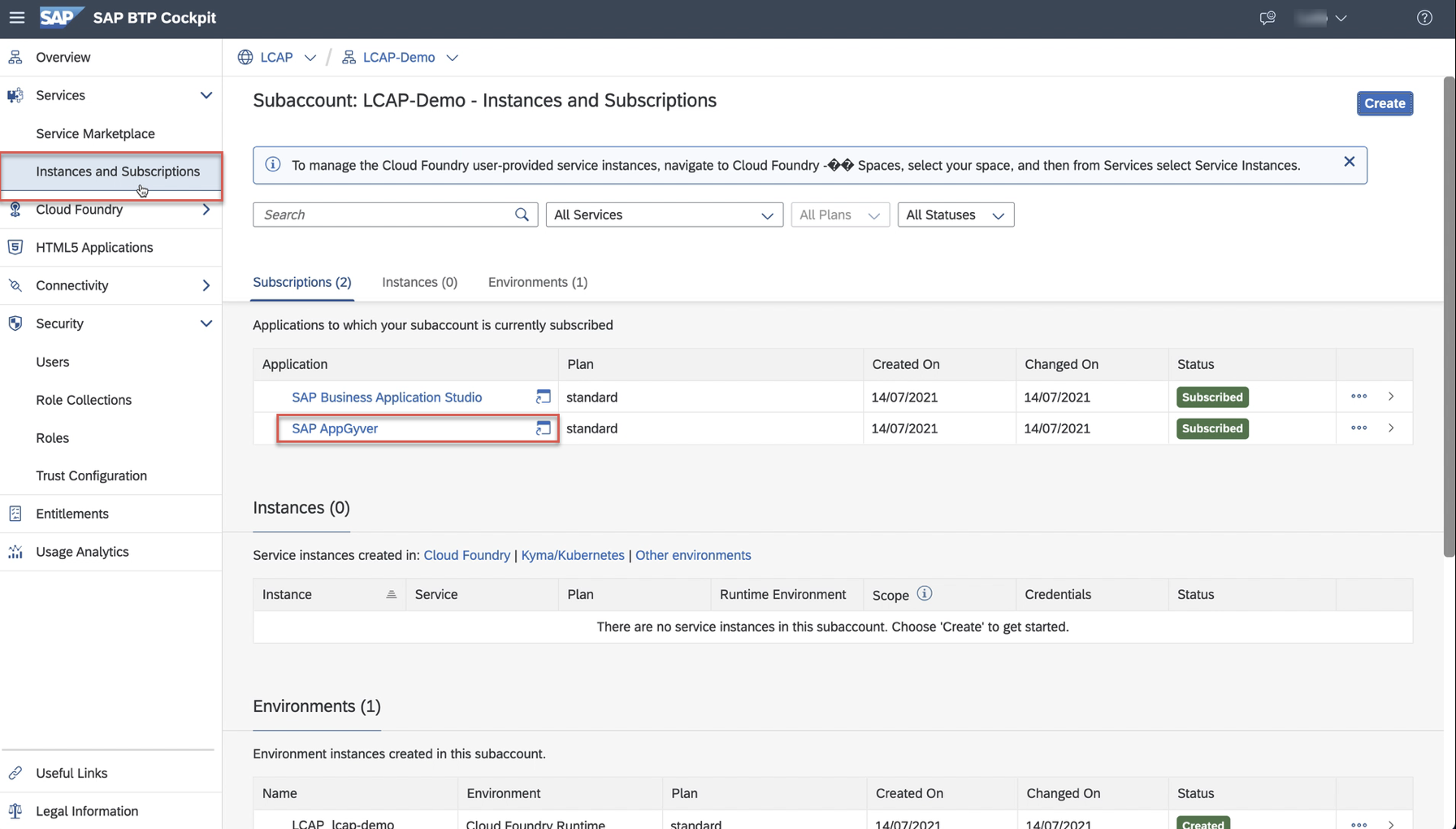1456x829 pixels.
Task: Open actions menu for SAP Business Application Studio
Action: click(1359, 397)
